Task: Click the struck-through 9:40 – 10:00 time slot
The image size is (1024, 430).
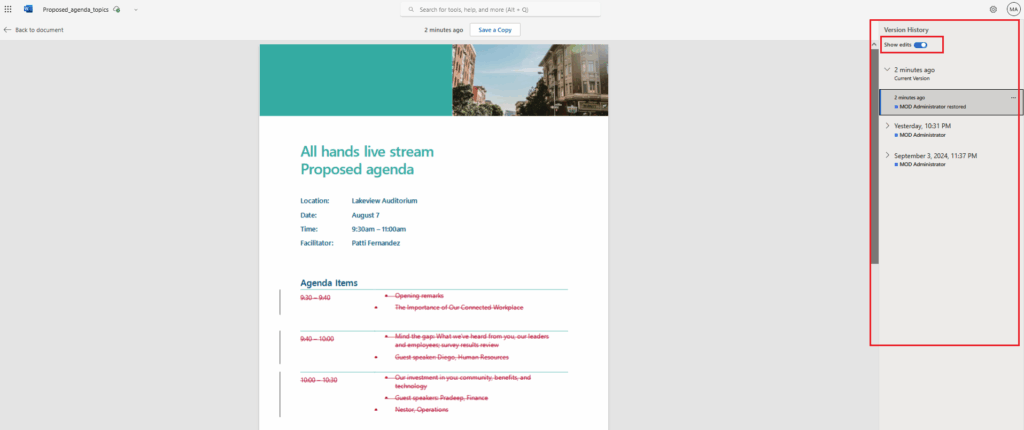Action: pos(317,339)
